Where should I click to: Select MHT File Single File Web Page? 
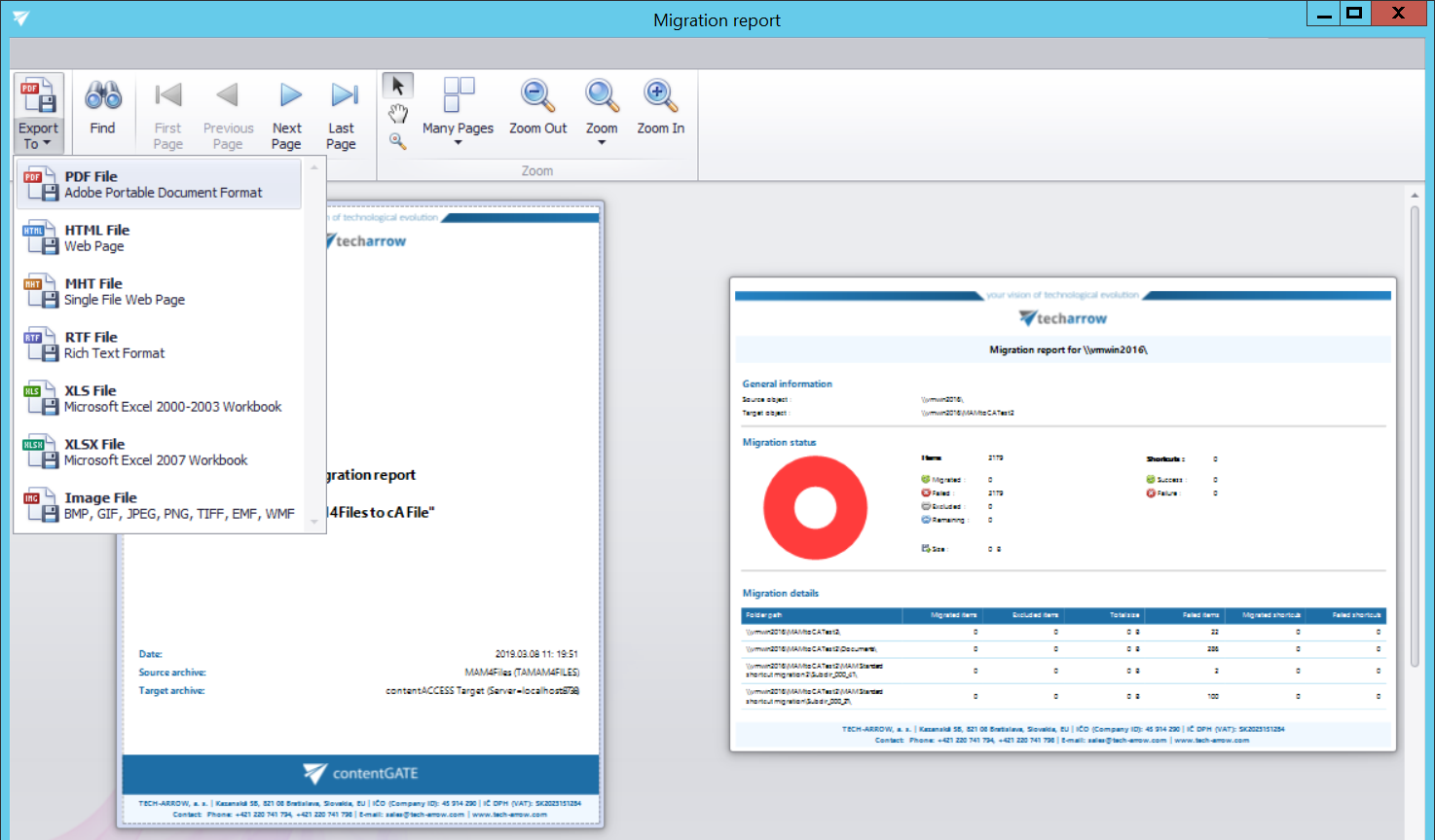coord(160,291)
